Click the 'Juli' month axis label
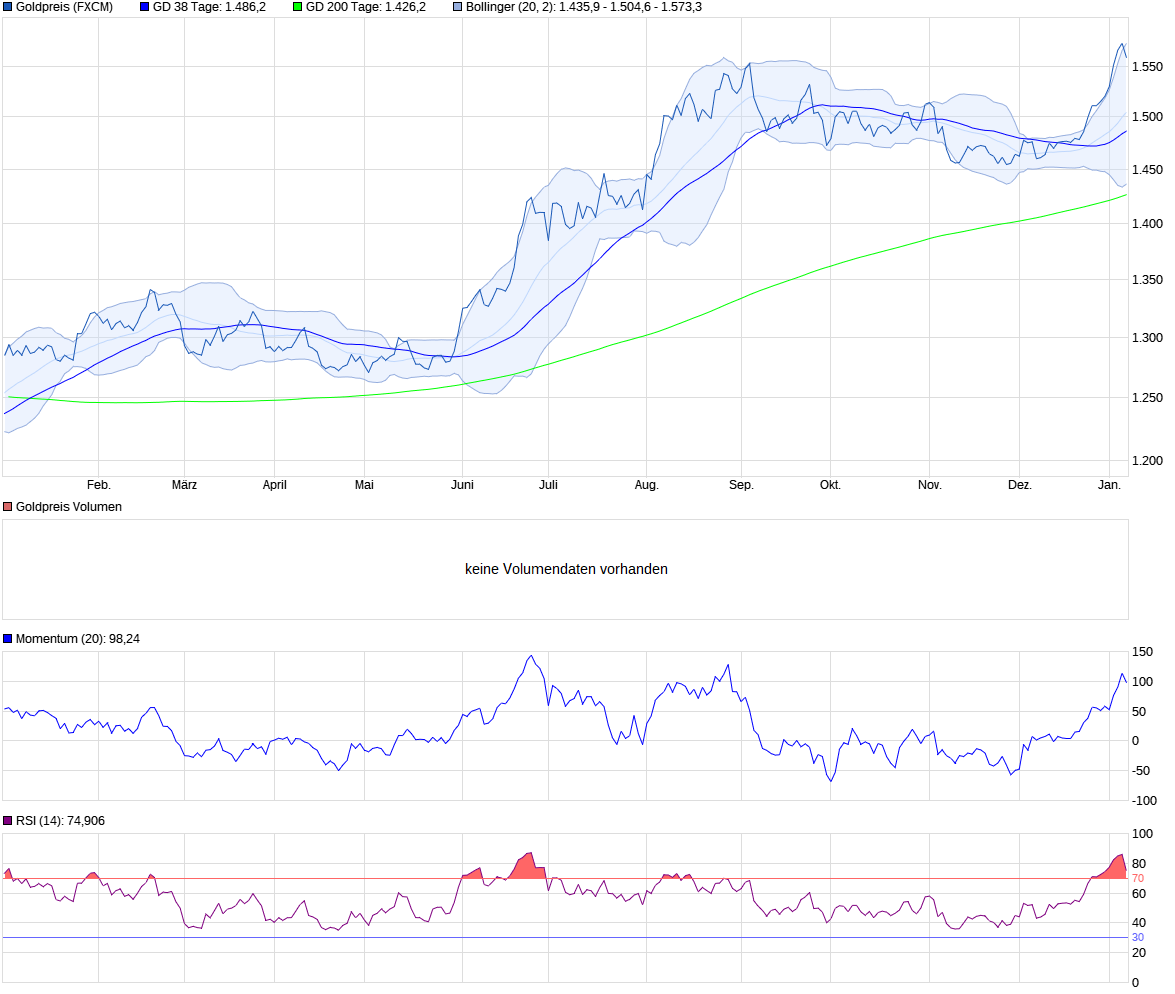 coord(549,485)
